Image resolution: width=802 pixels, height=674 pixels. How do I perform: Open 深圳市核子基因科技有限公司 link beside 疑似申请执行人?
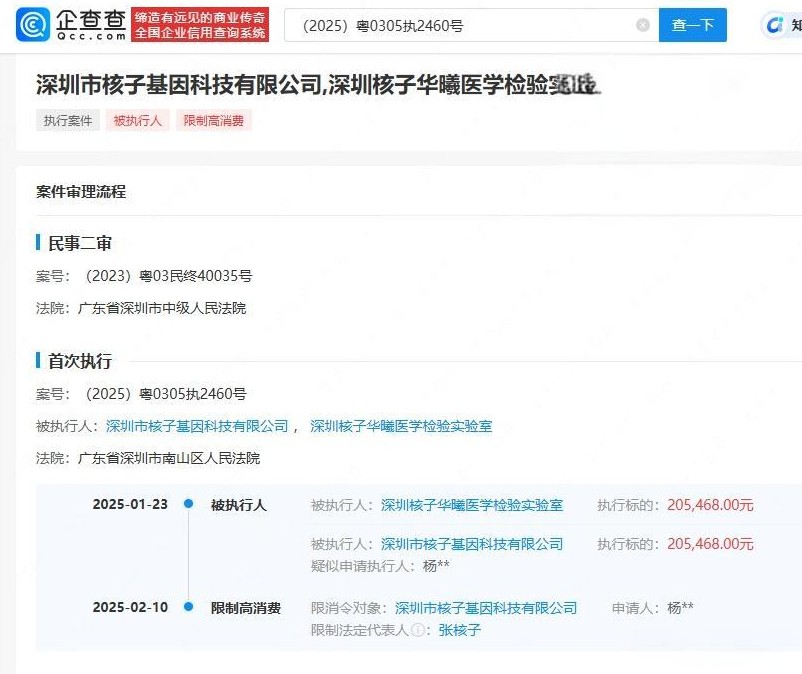[x=472, y=544]
